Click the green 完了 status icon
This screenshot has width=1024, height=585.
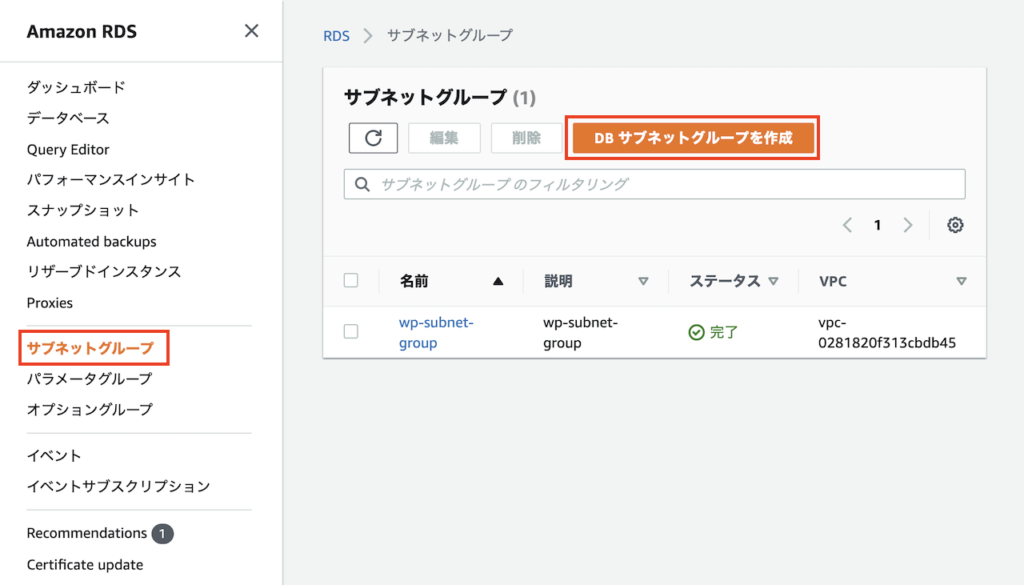(697, 332)
